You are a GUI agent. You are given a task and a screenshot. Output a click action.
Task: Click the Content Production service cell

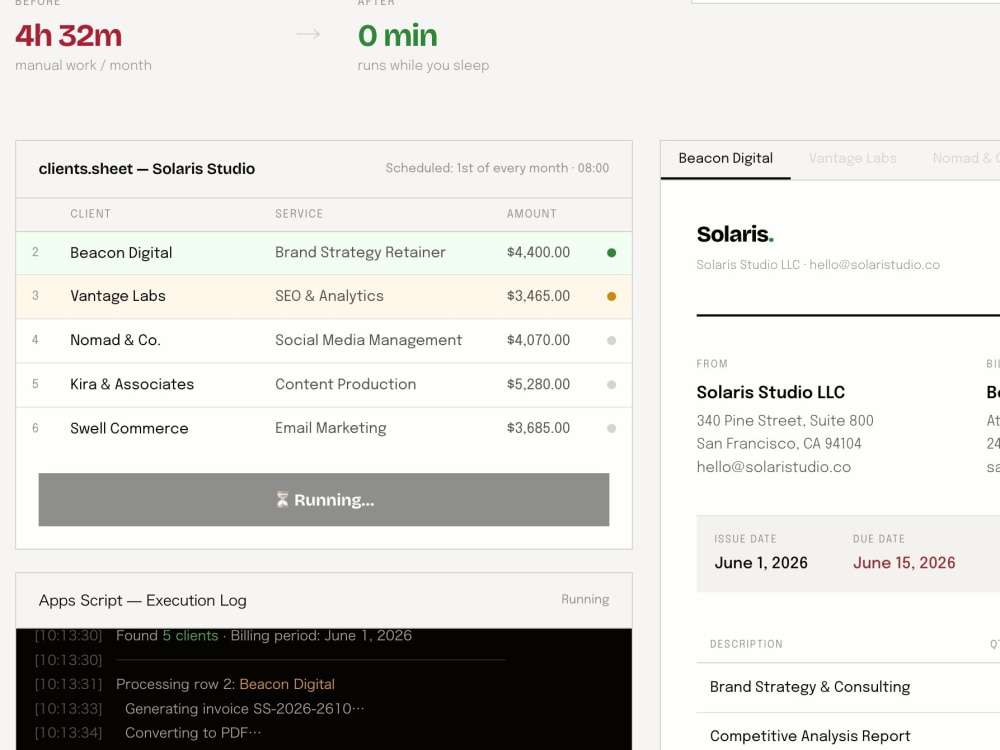point(345,384)
